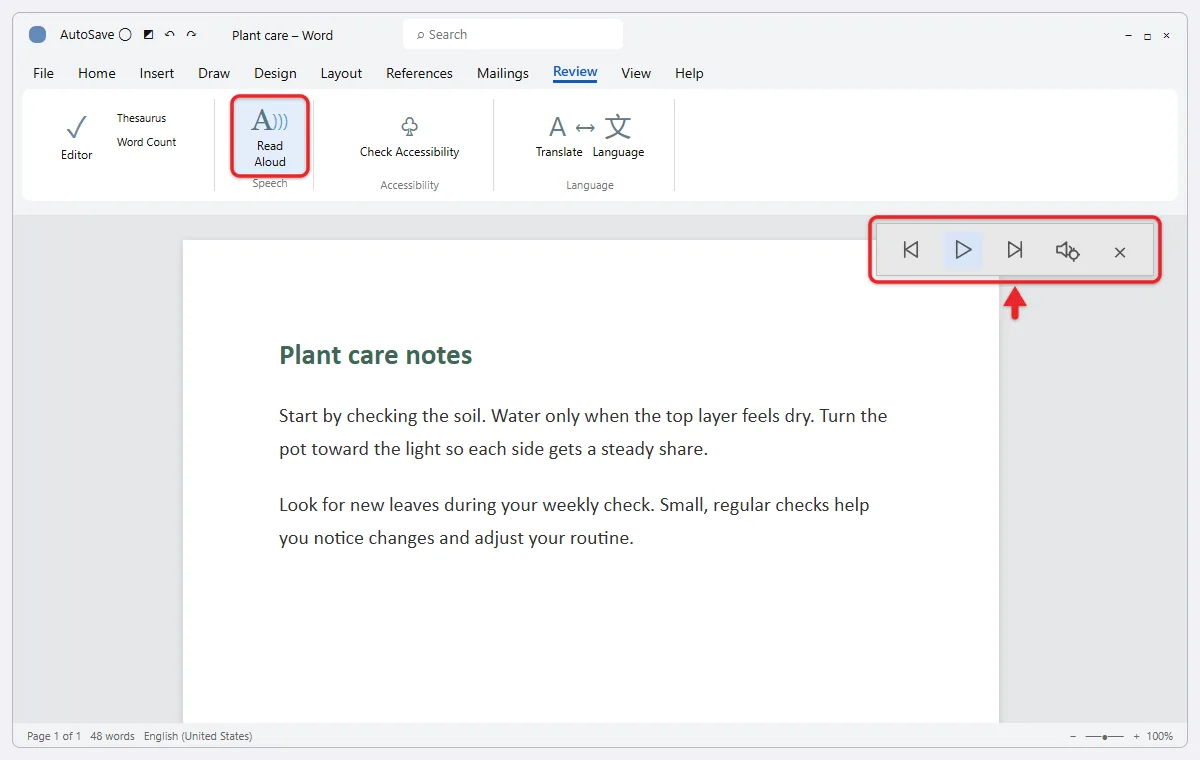
Task: Switch to the Mailings tab
Action: pyautogui.click(x=503, y=73)
